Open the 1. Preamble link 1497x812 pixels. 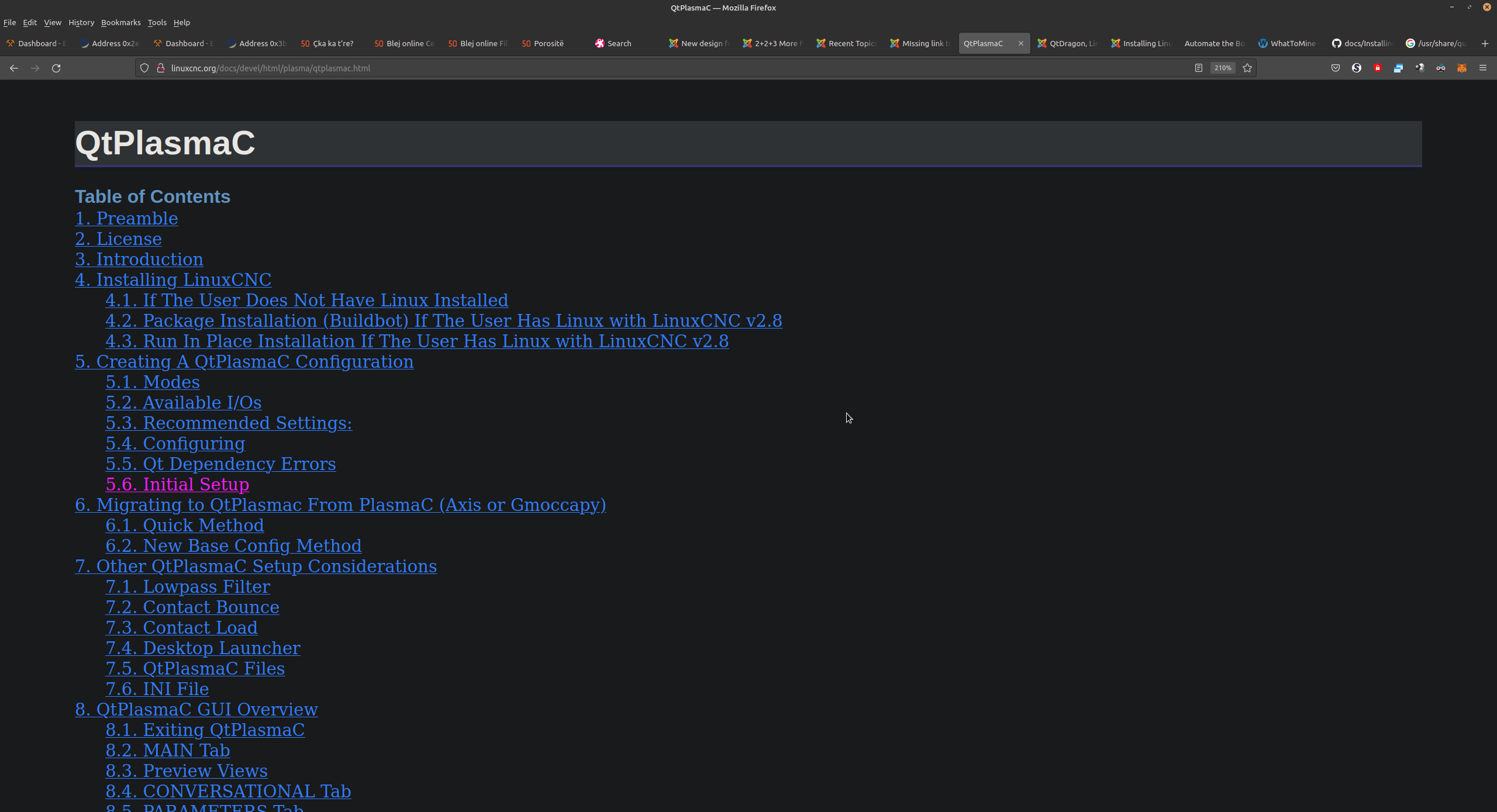coord(126,218)
